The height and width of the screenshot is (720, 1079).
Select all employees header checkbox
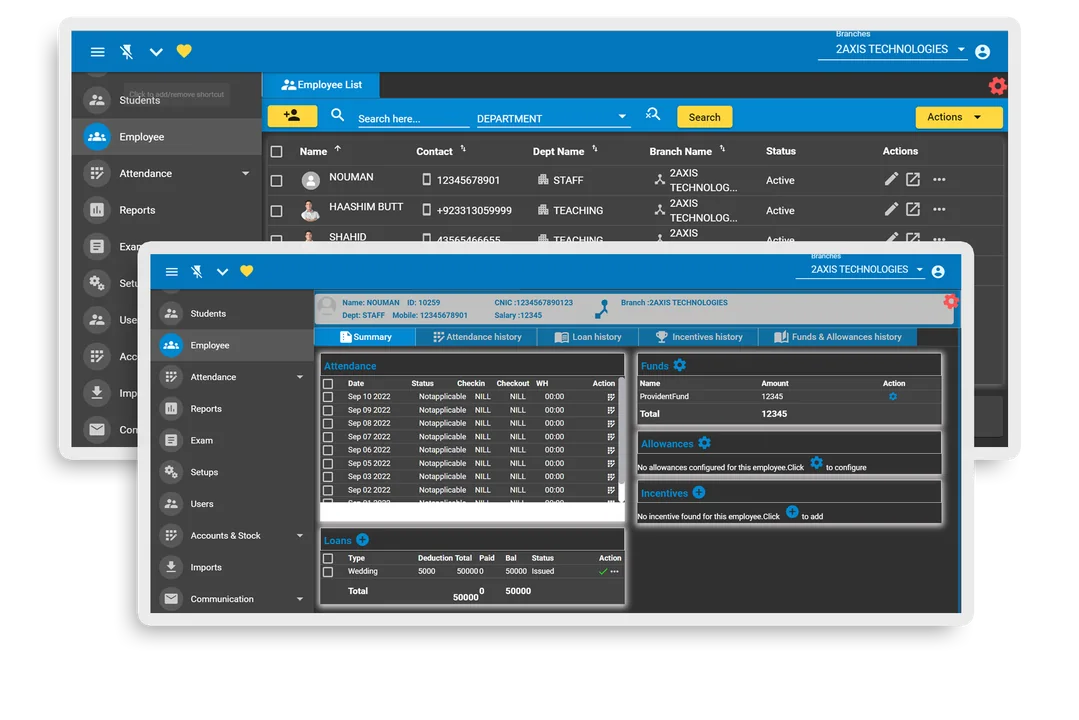[277, 151]
